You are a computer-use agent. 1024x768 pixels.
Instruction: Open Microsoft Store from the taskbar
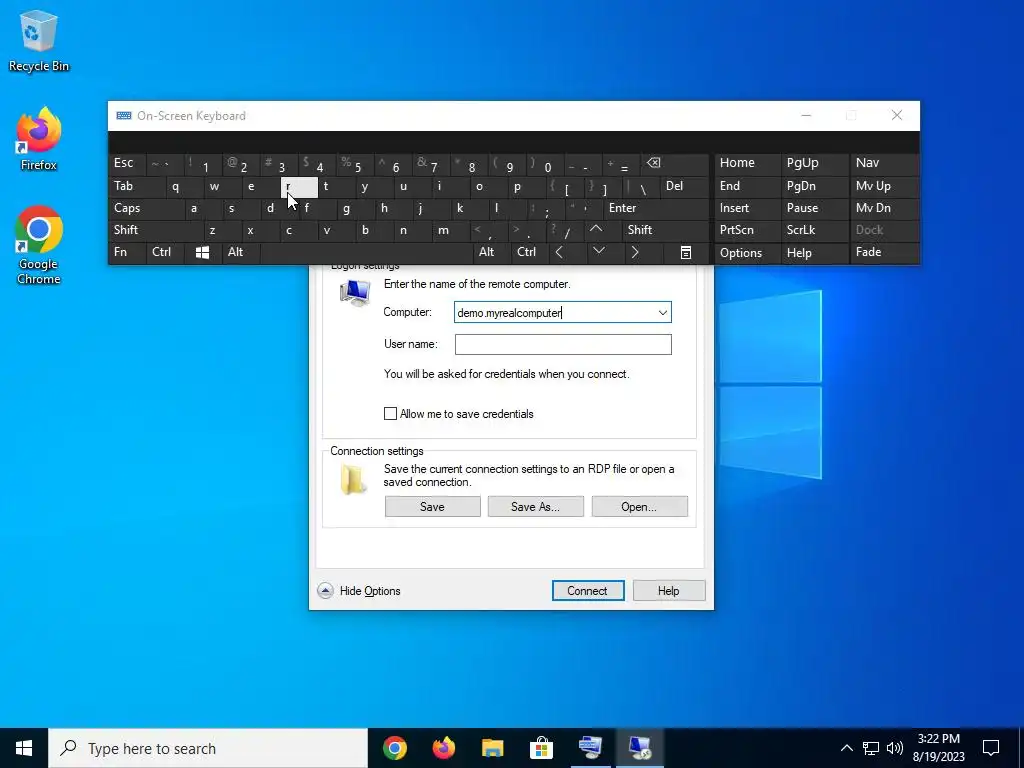(541, 748)
